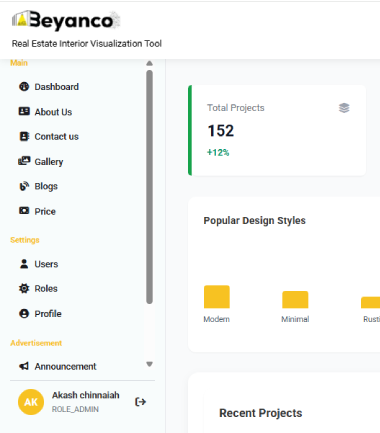Click the Gallery images icon
Viewport: 380px width, 433px height.
(24, 161)
